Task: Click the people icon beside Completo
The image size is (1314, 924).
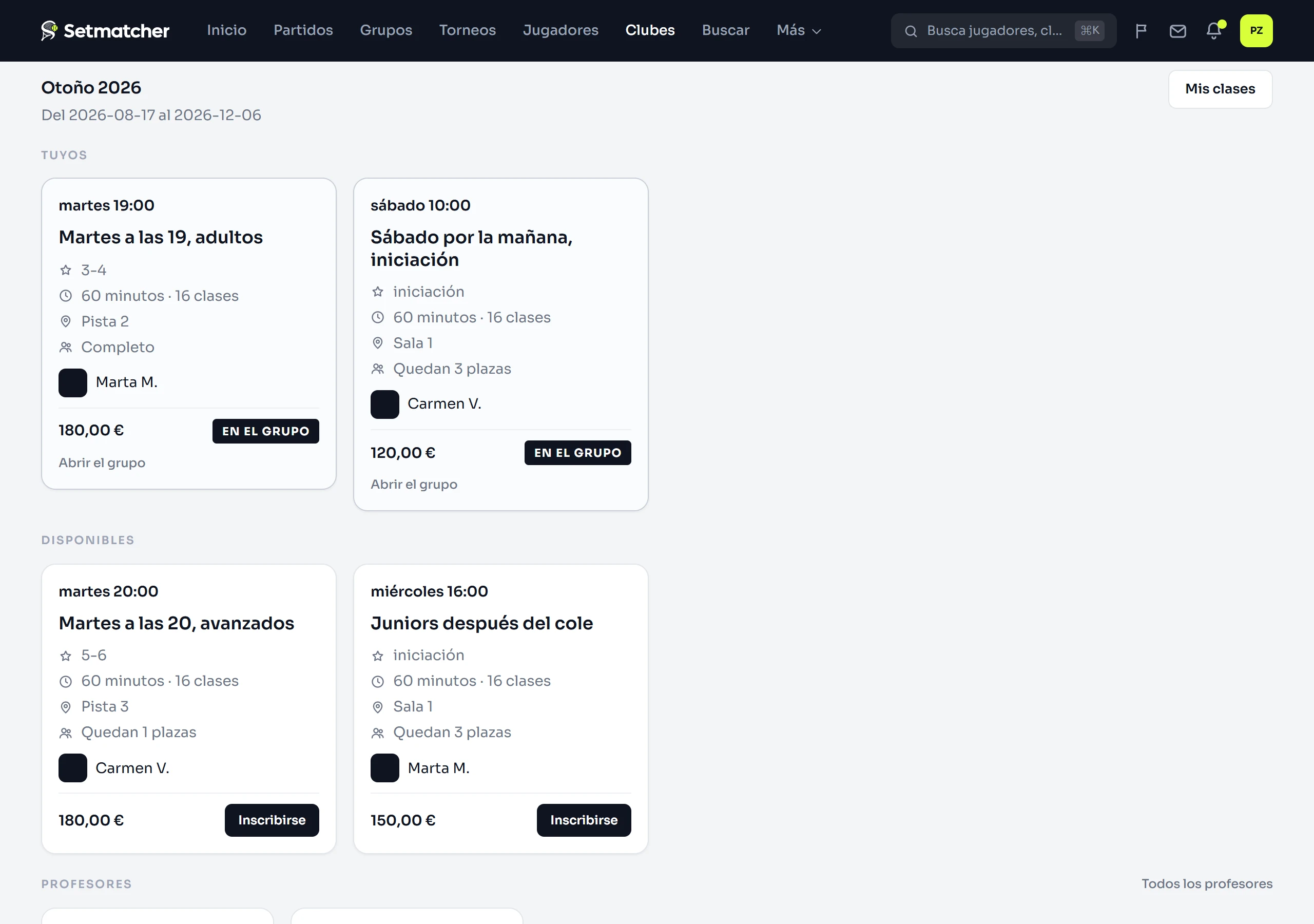Action: (x=66, y=348)
